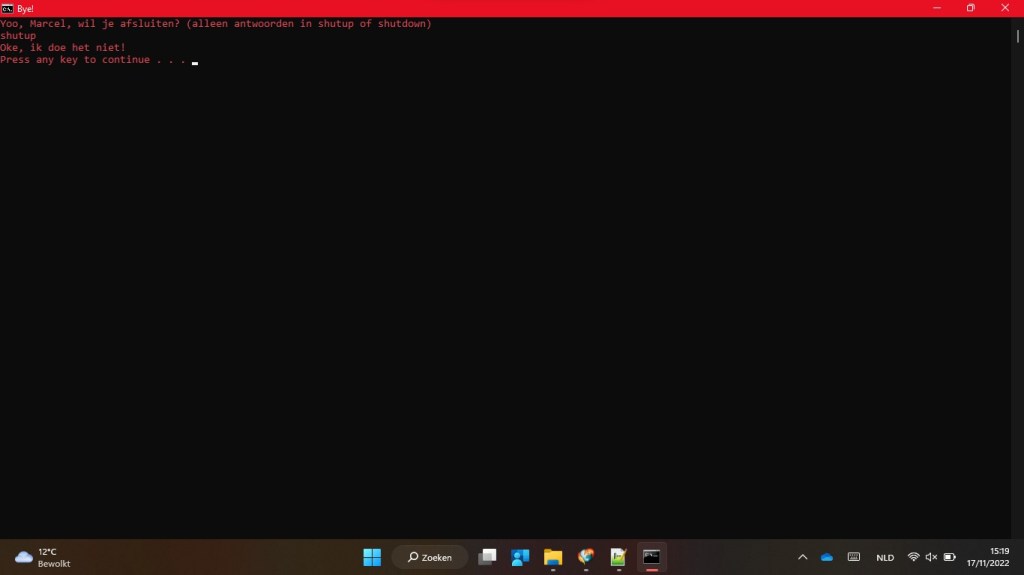Screen dimensions: 1024x575
Task: Open the Windows Start menu
Action: 372,557
